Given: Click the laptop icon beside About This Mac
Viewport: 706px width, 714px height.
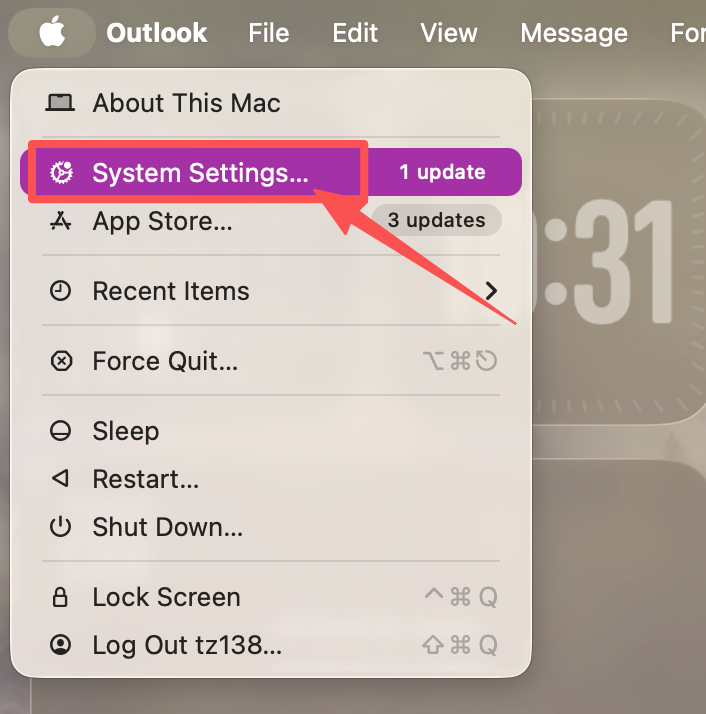Looking at the screenshot, I should coord(60,103).
